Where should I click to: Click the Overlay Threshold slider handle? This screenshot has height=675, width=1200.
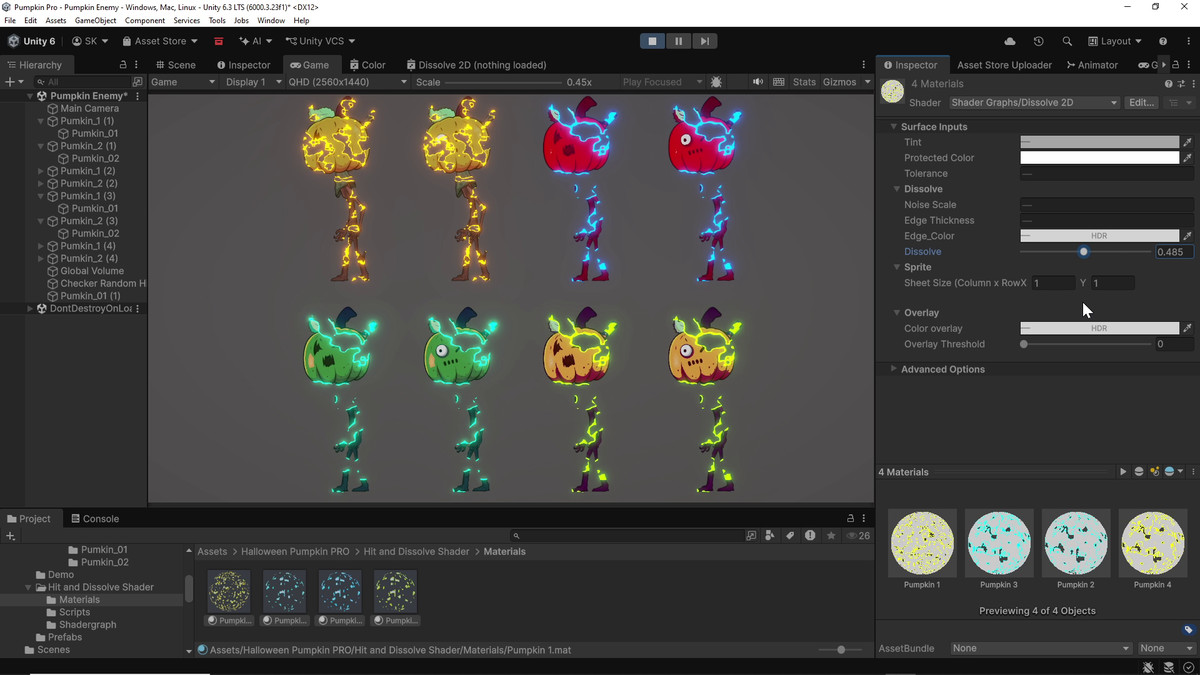point(1024,344)
